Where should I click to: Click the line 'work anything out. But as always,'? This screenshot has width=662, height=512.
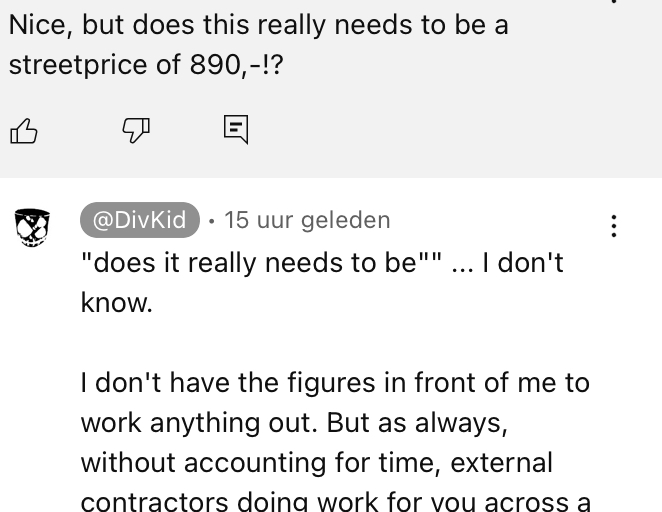click(x=294, y=423)
